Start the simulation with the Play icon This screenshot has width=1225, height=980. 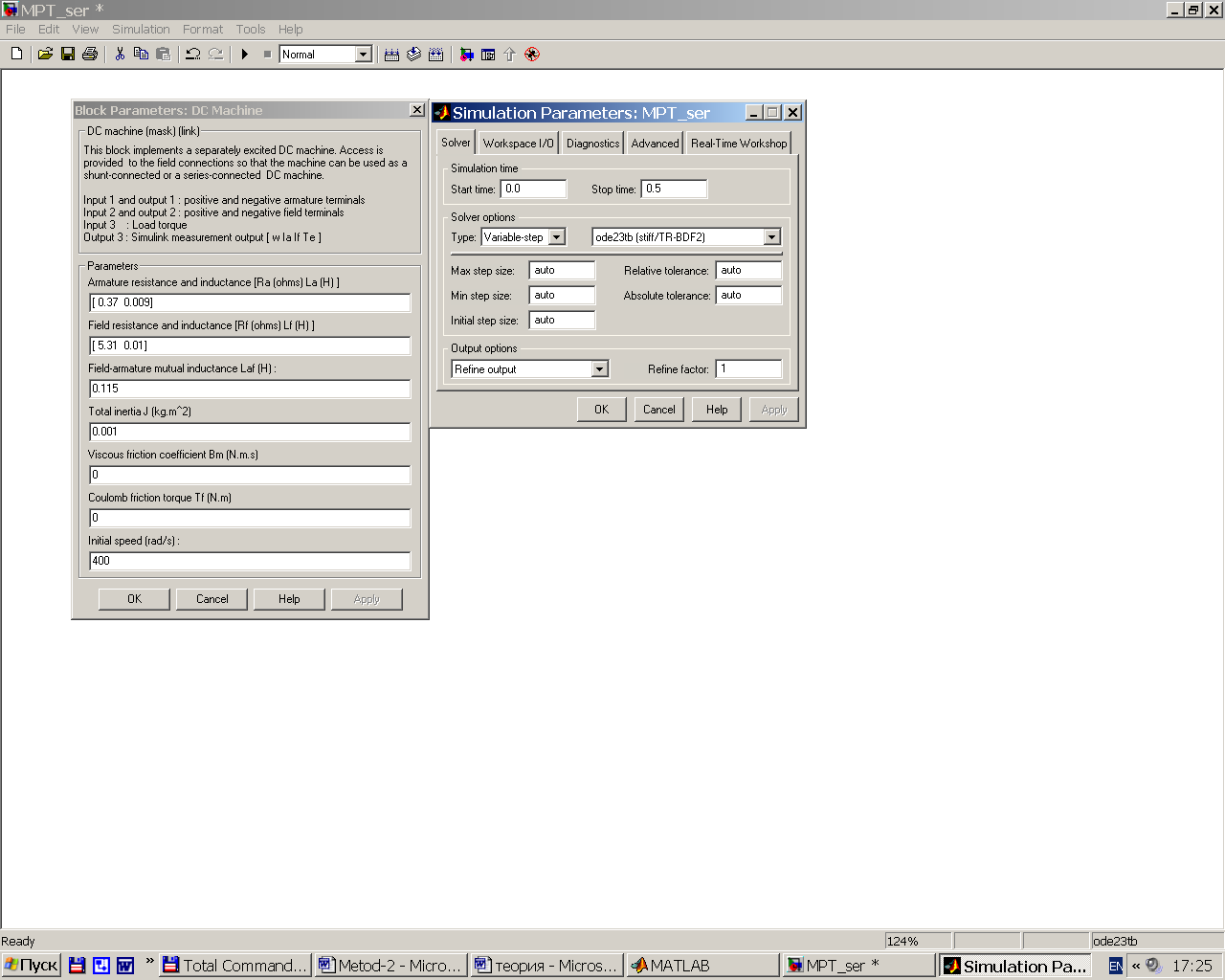point(245,55)
